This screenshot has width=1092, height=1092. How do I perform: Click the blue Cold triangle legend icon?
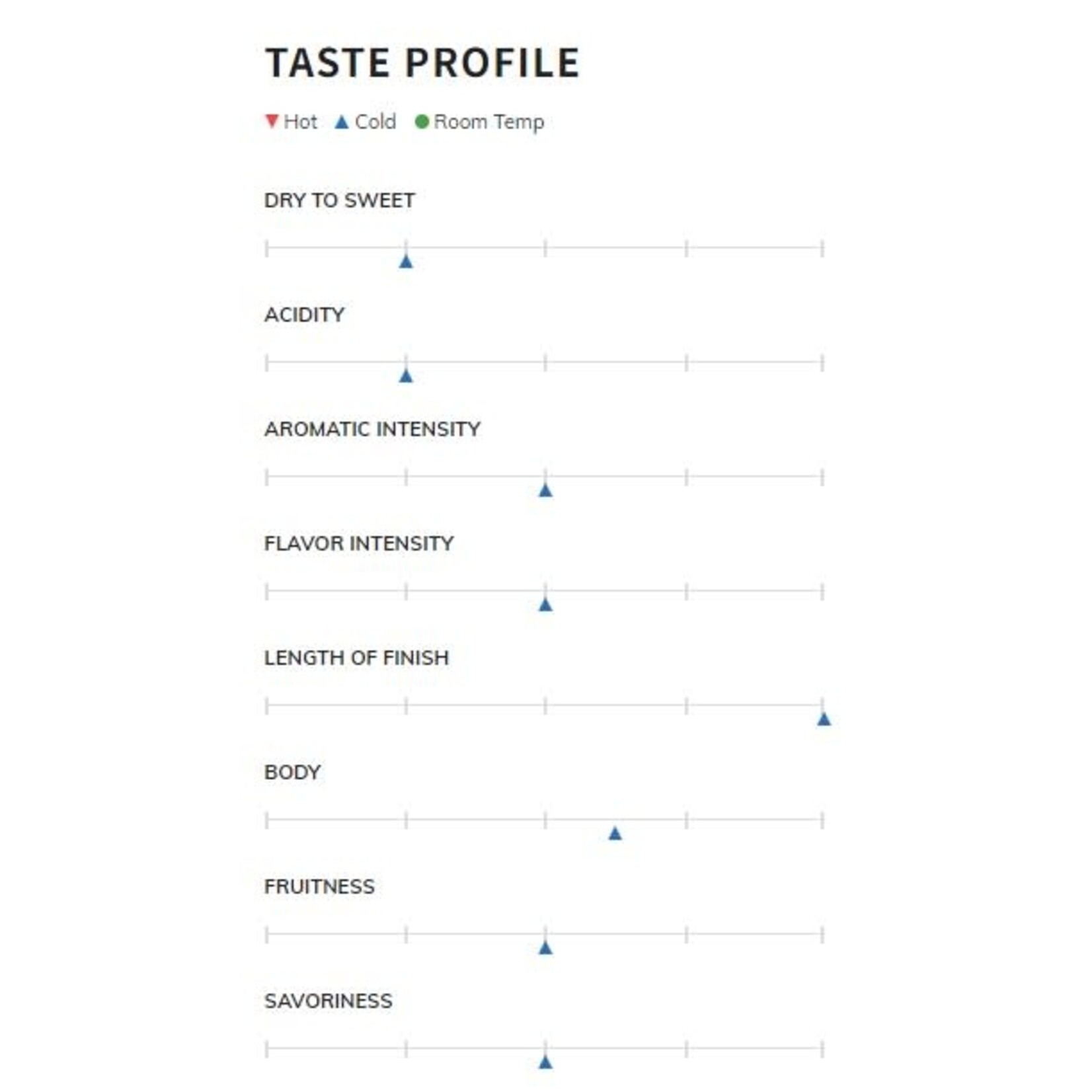coord(342,122)
